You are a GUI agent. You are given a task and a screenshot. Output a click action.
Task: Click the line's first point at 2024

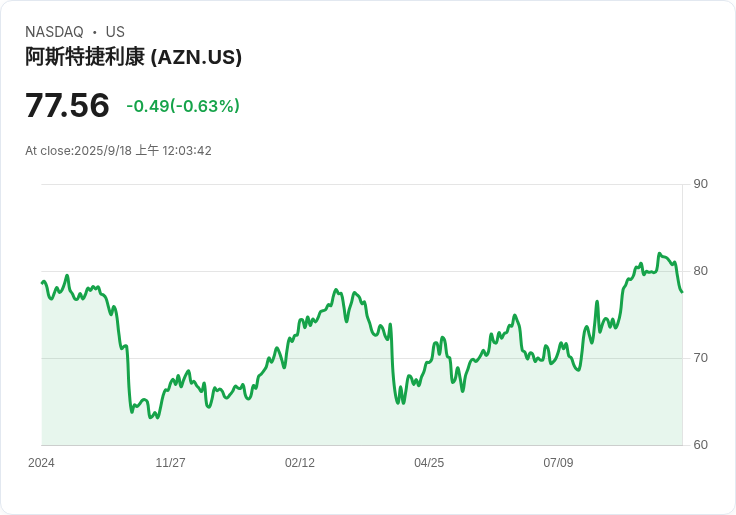42,283
